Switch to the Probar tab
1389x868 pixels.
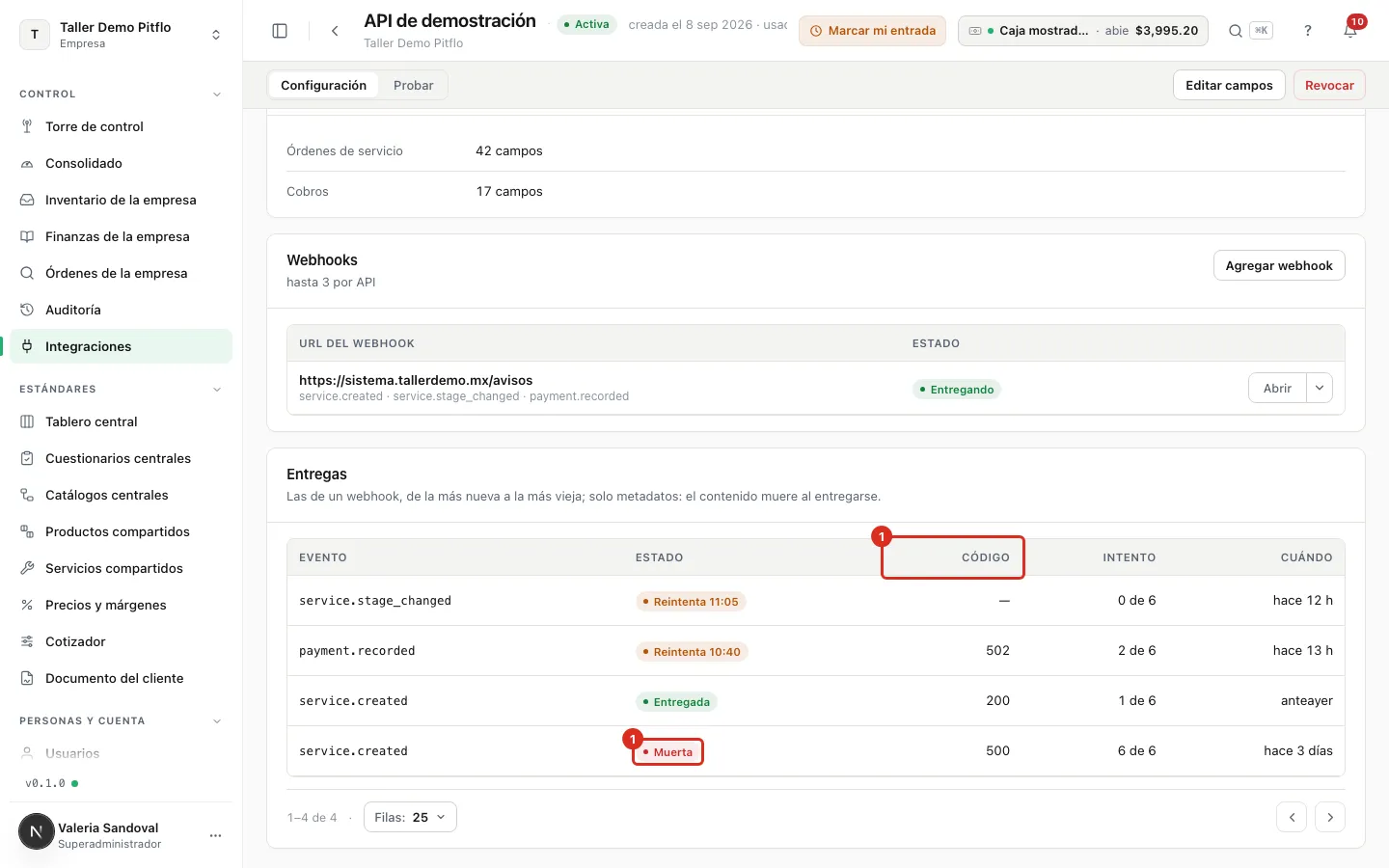[413, 85]
